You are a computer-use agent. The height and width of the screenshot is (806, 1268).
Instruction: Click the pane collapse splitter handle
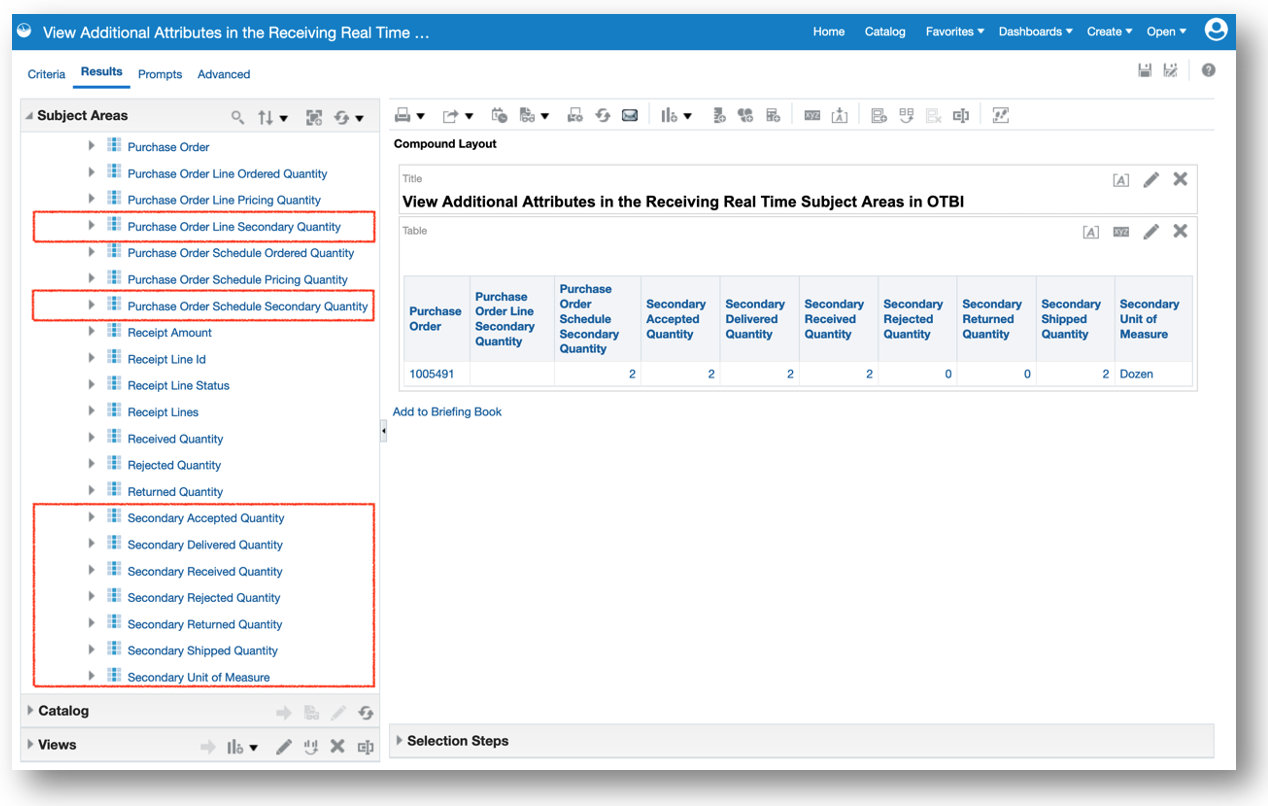[383, 431]
